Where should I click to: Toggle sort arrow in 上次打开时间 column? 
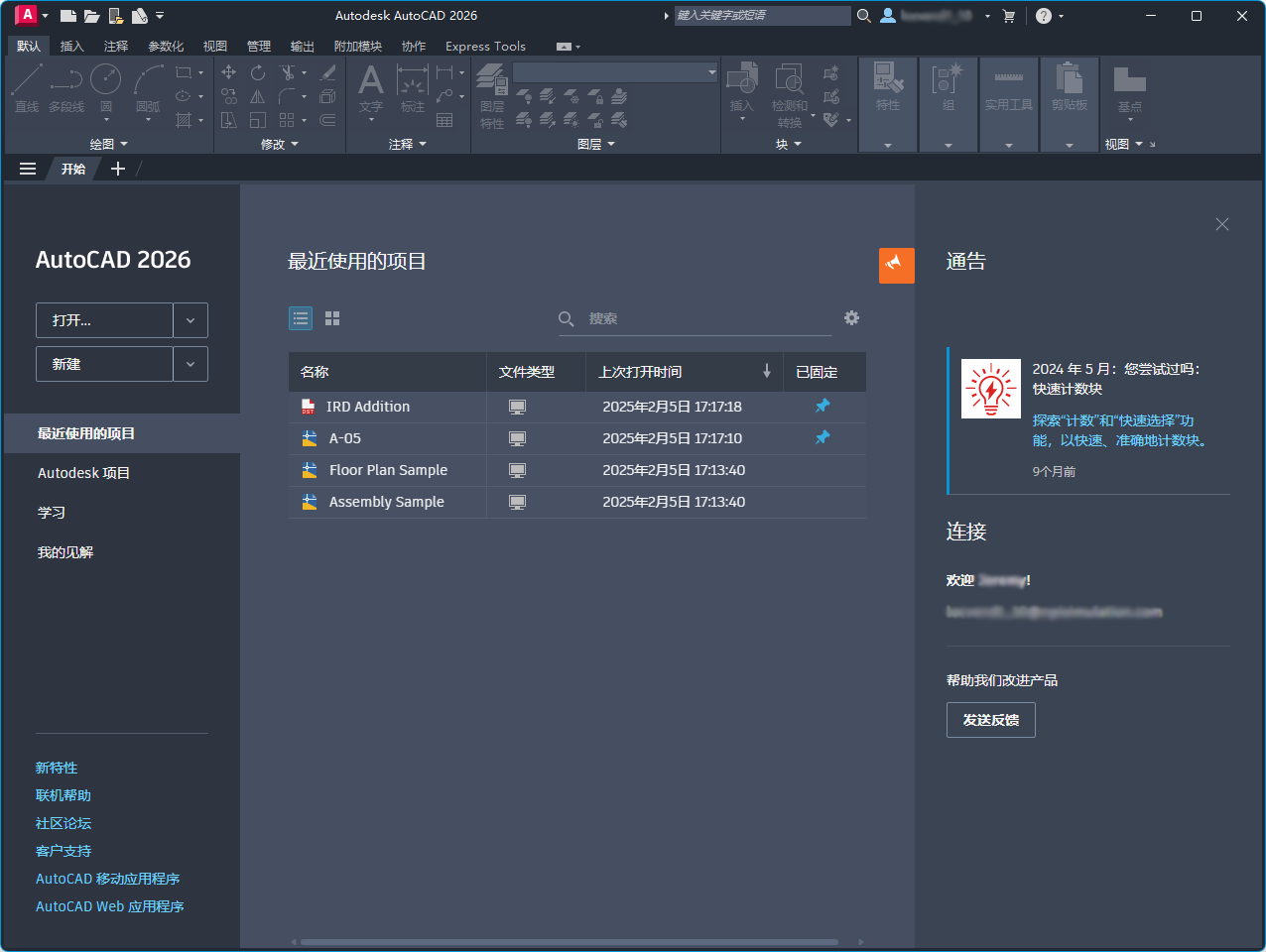(x=767, y=371)
